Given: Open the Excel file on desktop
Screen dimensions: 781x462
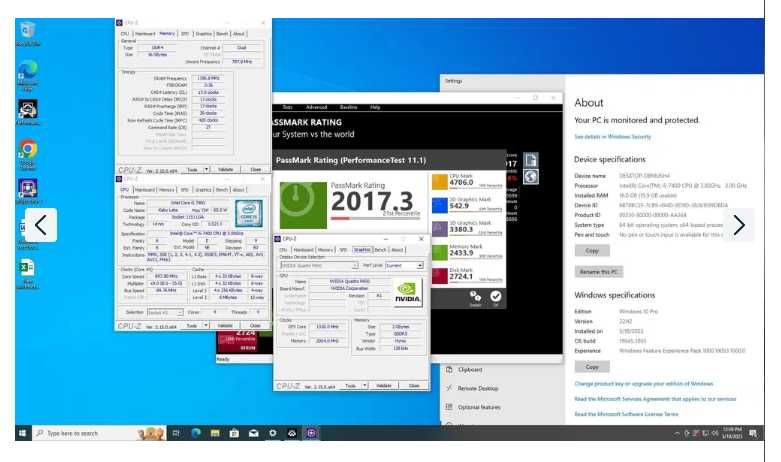Looking at the screenshot, I should click(x=27, y=273).
